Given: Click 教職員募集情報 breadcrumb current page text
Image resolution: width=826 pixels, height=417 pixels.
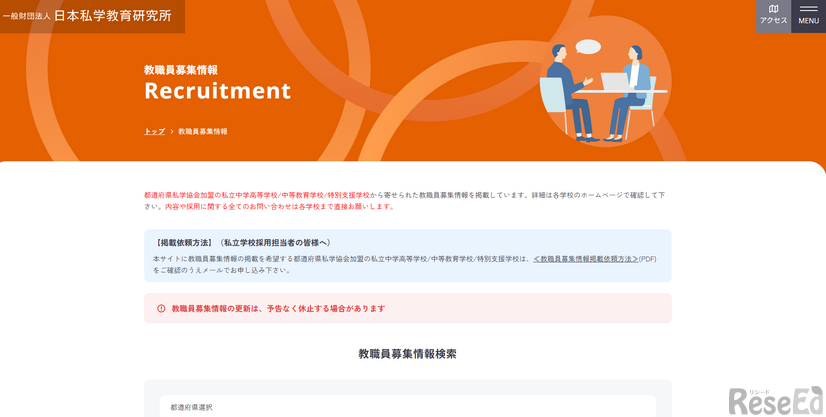Looking at the screenshot, I should [x=203, y=132].
